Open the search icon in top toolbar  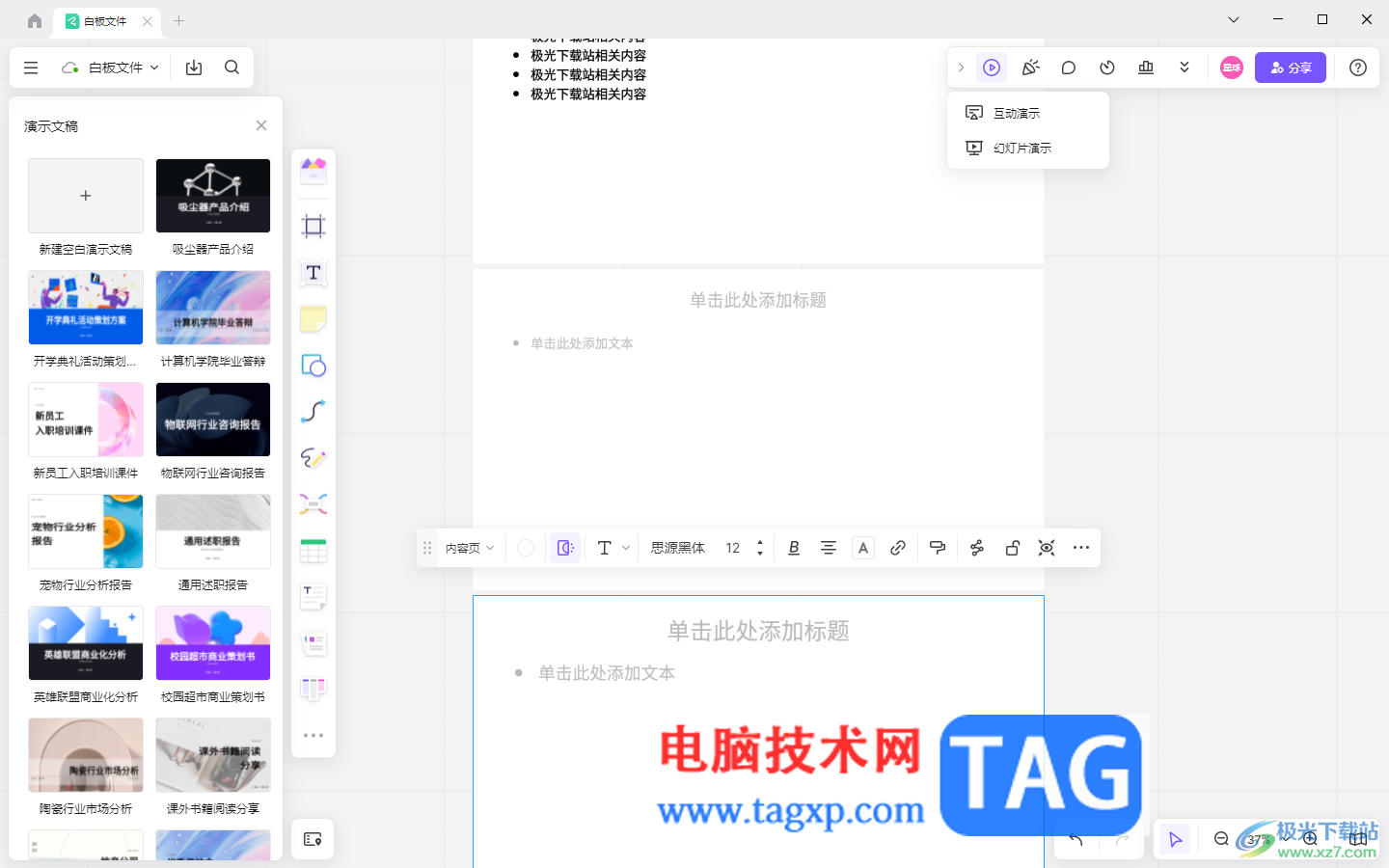pos(231,68)
